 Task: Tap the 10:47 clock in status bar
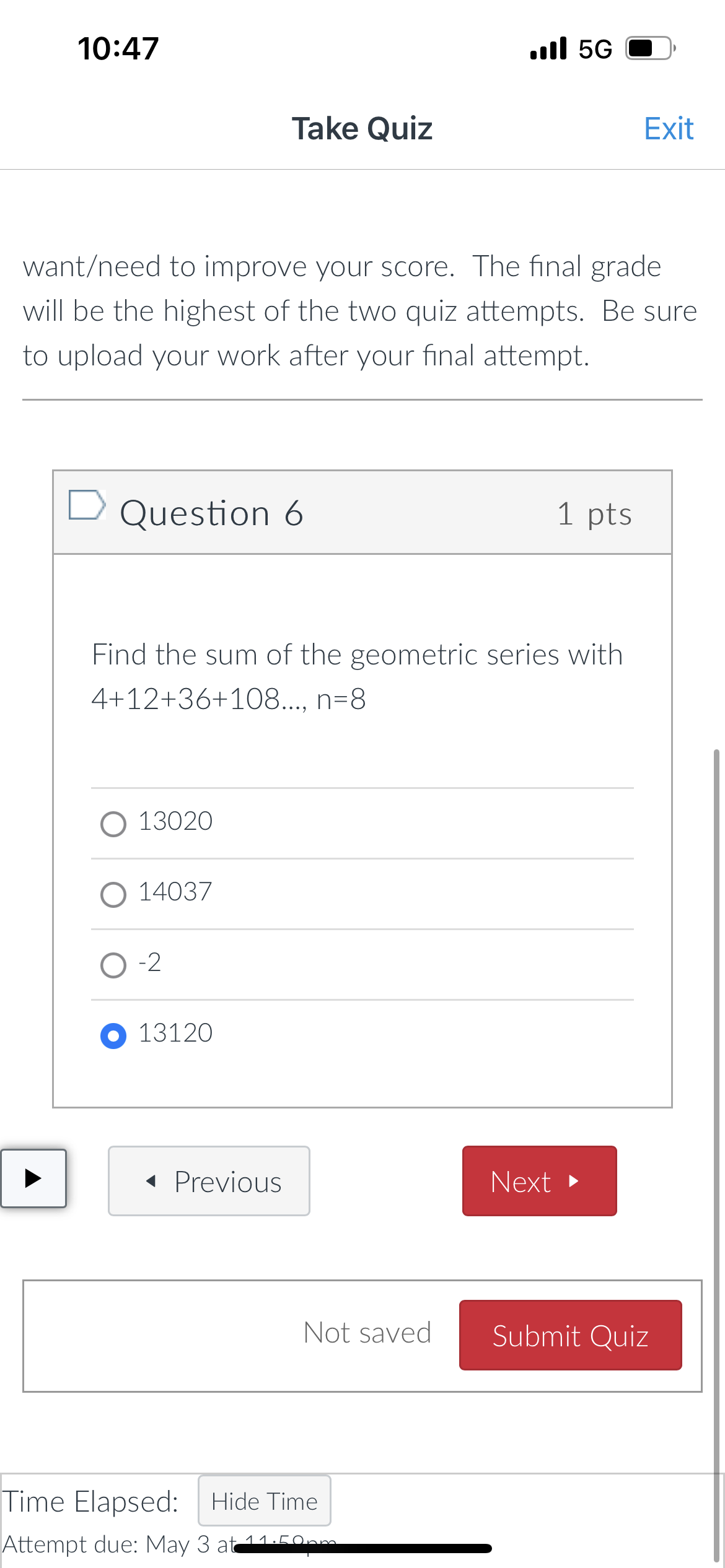coord(118,48)
